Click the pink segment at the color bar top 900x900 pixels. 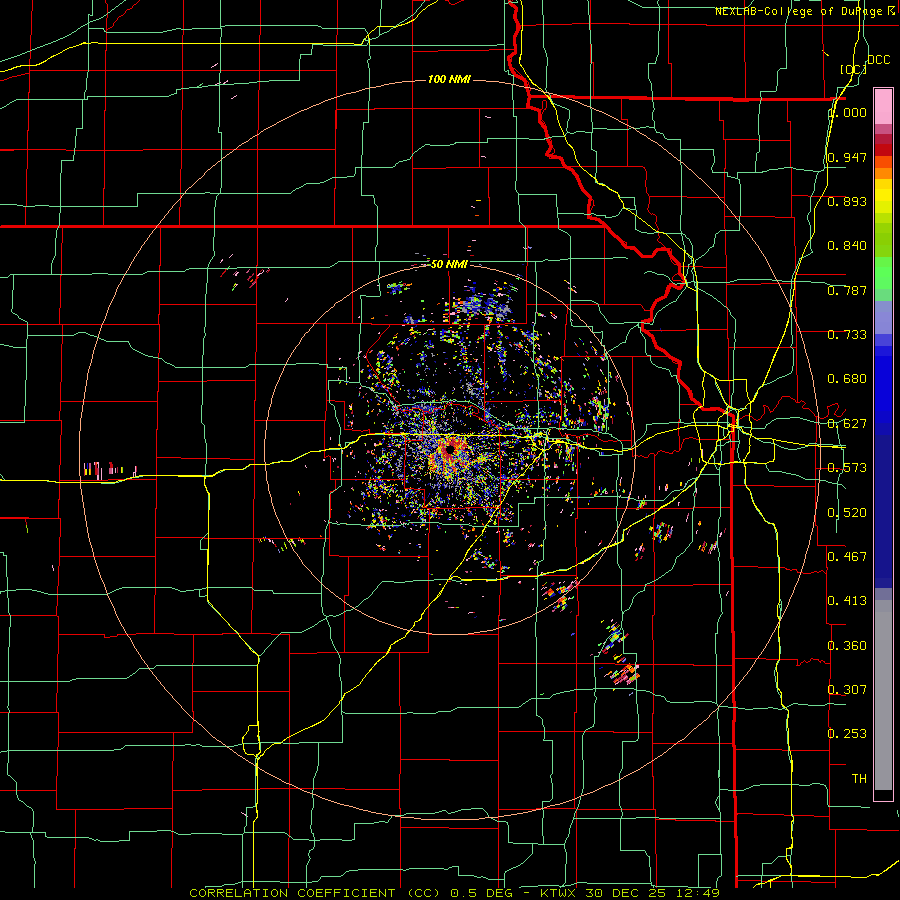click(x=883, y=106)
